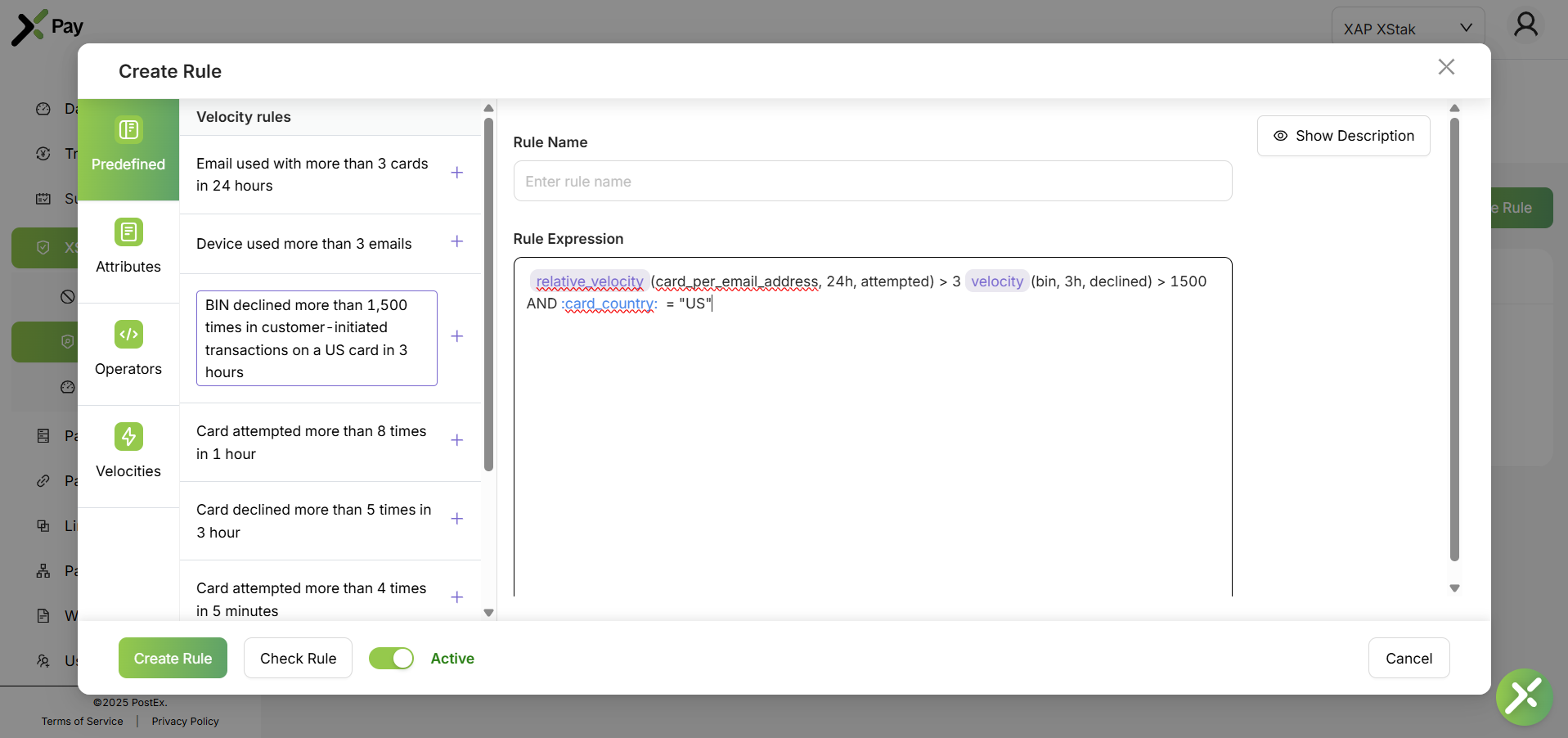Open the Operators panel icon
Screen dimensions: 1568x738
(128, 335)
